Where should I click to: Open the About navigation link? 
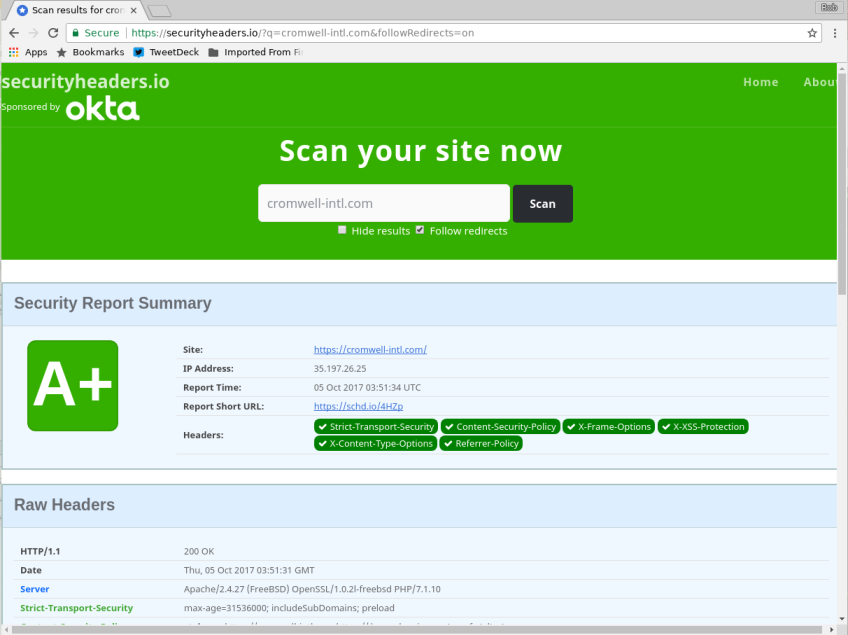pos(820,82)
